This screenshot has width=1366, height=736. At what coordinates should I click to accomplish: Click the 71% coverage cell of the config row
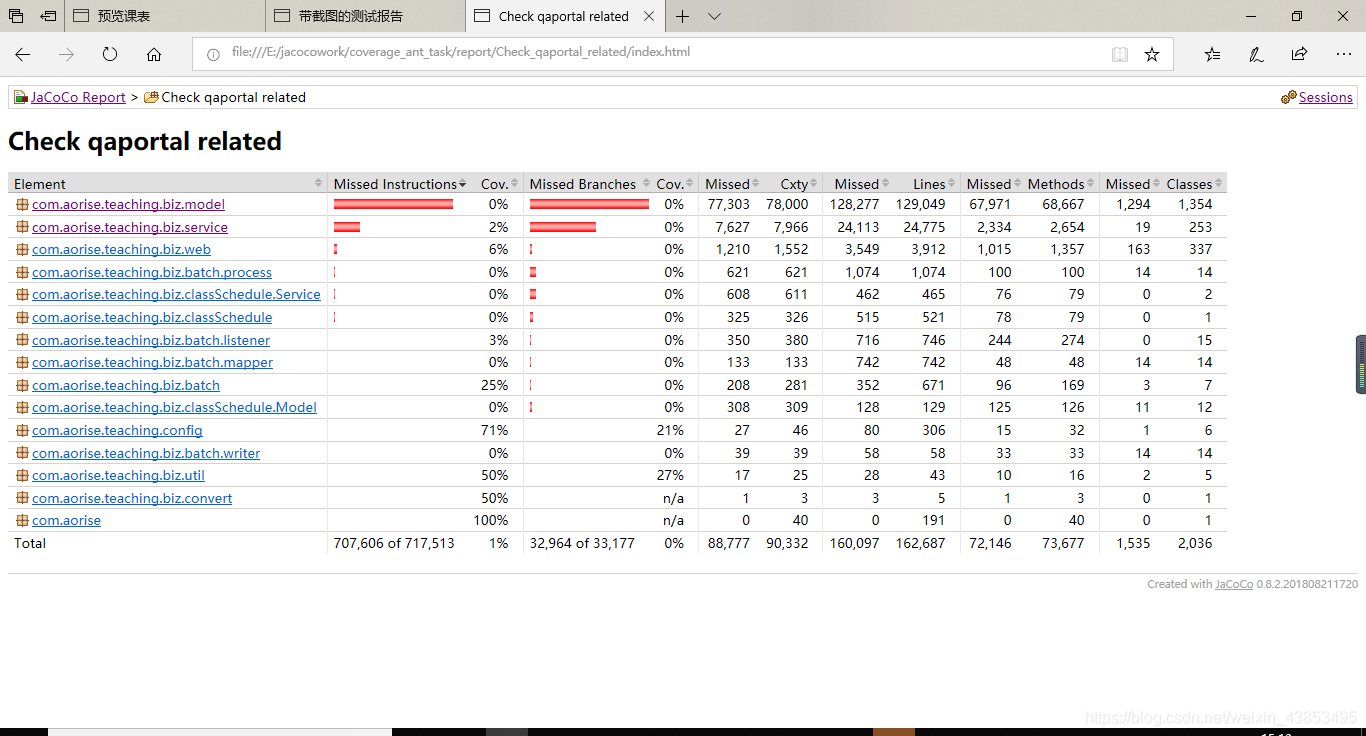[494, 430]
